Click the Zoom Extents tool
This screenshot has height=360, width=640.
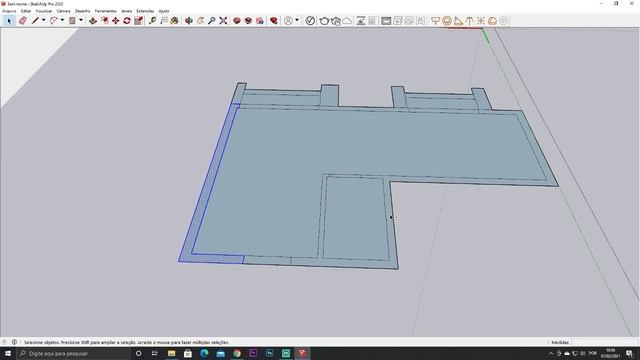tap(223, 20)
